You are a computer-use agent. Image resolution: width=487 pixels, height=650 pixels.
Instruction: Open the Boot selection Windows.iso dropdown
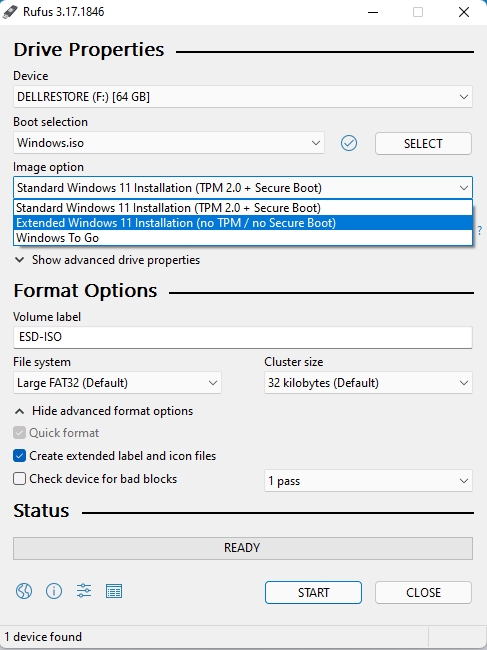click(x=169, y=143)
